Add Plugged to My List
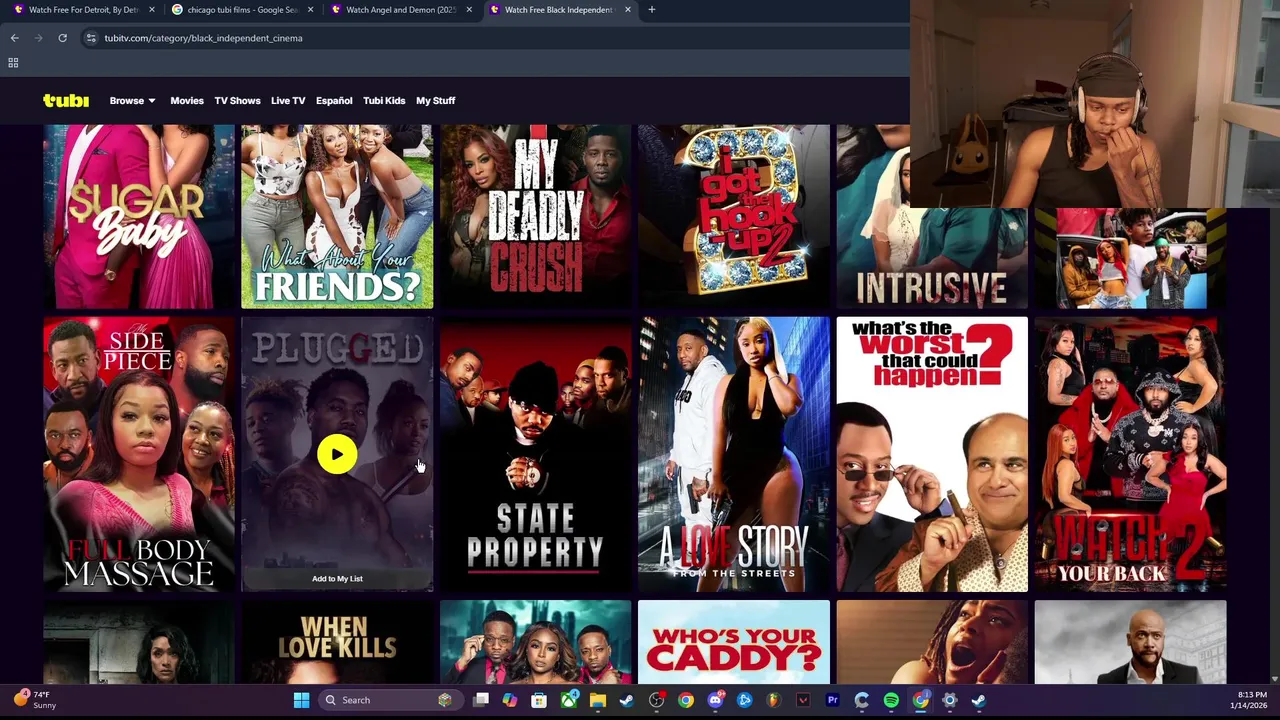Image resolution: width=1280 pixels, height=720 pixels. tap(337, 578)
